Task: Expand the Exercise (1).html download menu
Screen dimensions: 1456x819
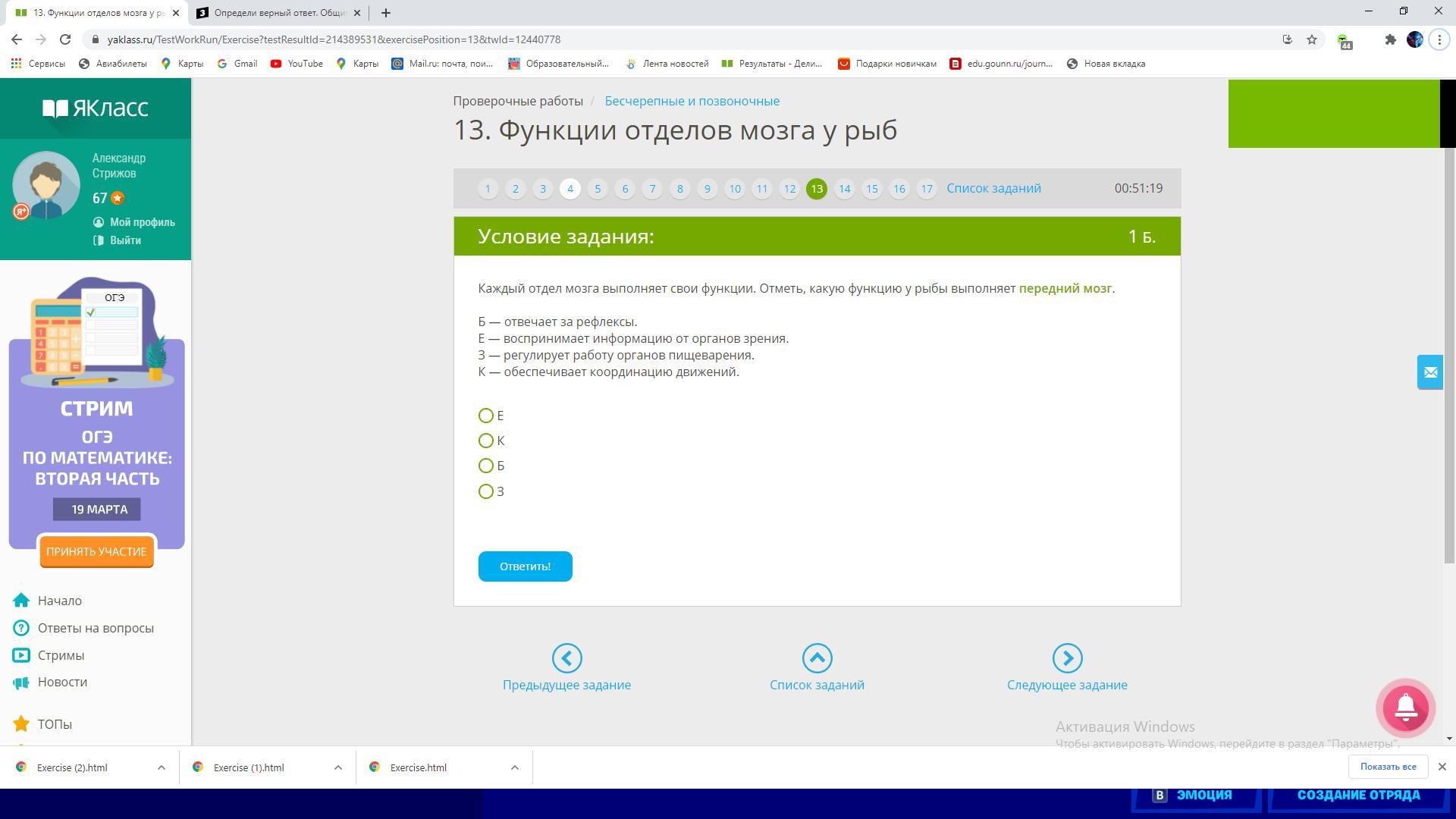Action: 338,767
